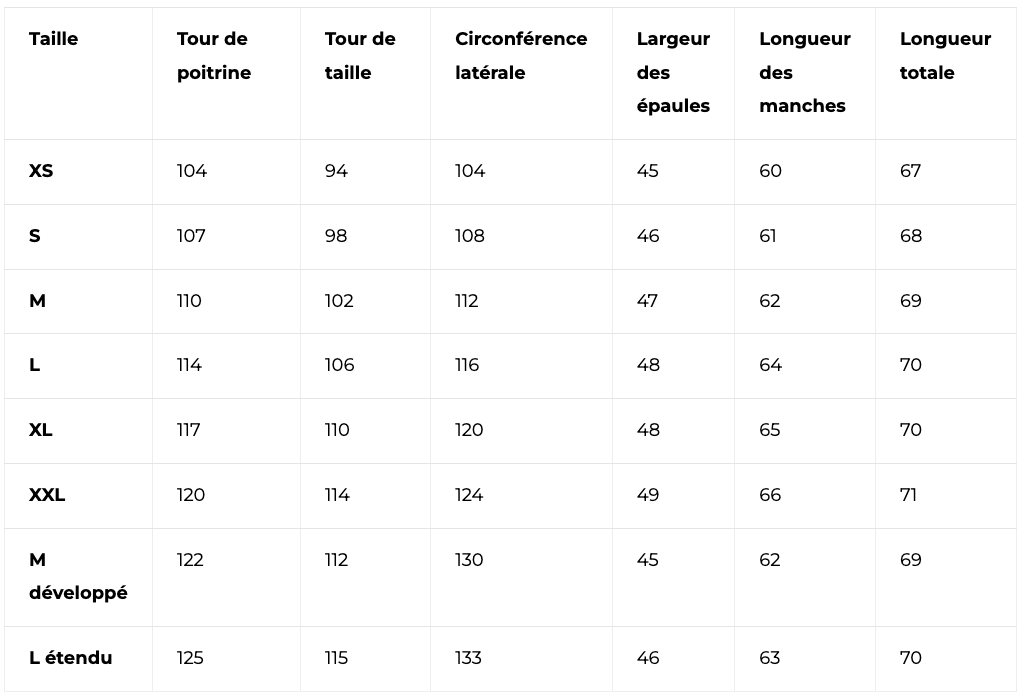Click the Tour de taille header
This screenshot has width=1026, height=700.
360,56
